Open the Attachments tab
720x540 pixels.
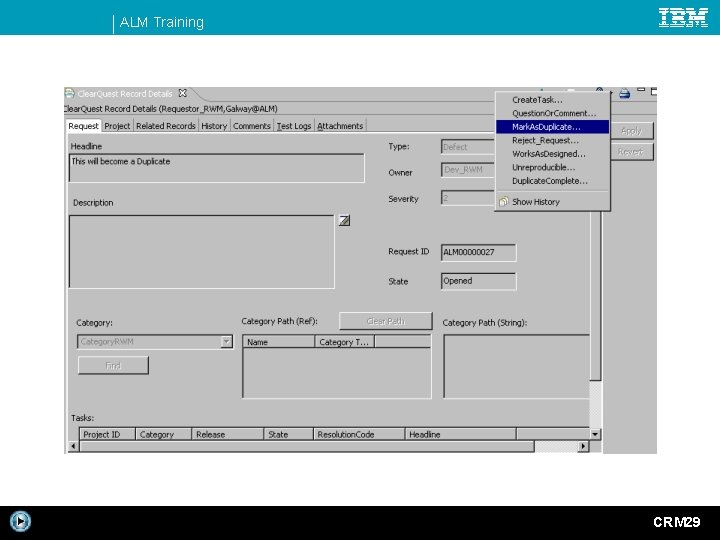tap(340, 126)
